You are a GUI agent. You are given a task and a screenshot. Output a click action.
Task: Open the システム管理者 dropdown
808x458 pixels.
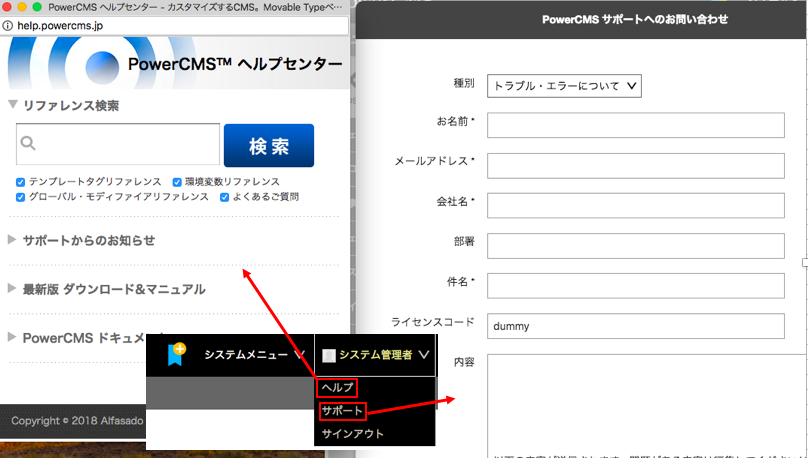tap(376, 354)
